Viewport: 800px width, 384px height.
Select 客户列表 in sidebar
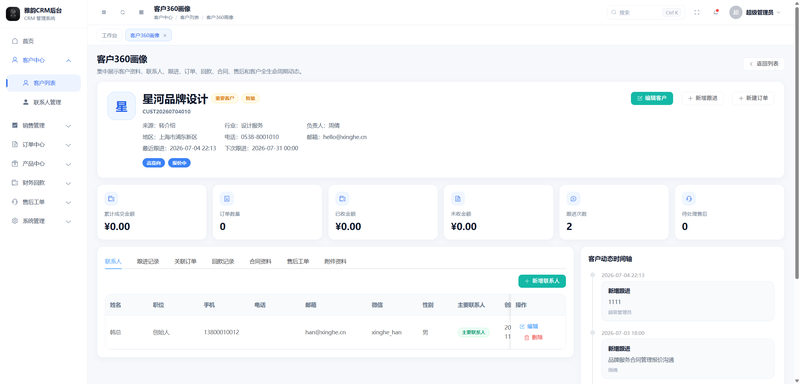pyautogui.click(x=43, y=83)
